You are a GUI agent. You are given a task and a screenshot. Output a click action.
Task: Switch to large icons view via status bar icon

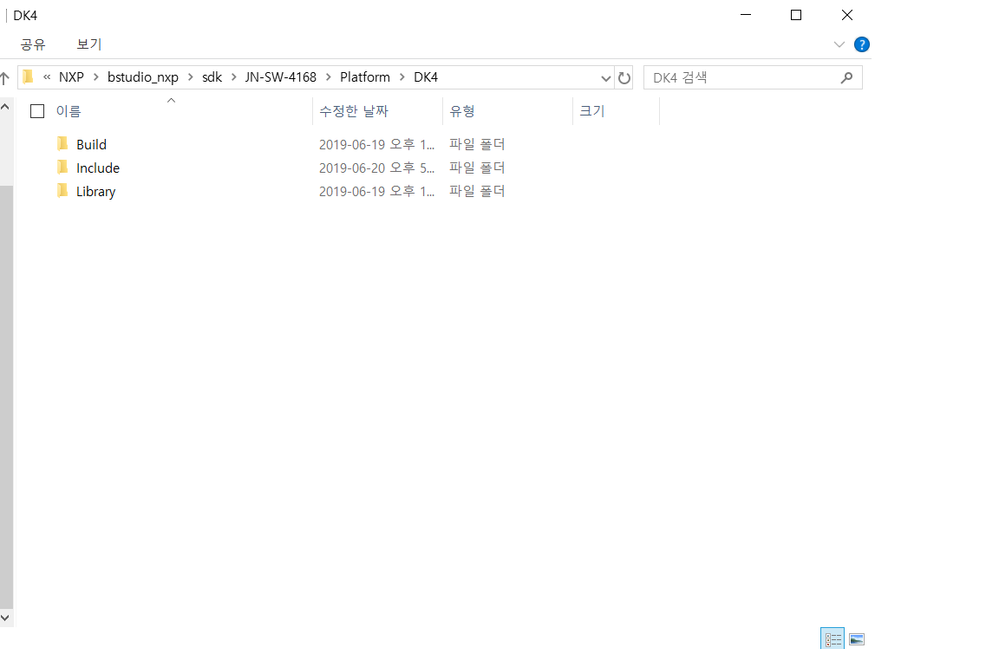click(857, 639)
